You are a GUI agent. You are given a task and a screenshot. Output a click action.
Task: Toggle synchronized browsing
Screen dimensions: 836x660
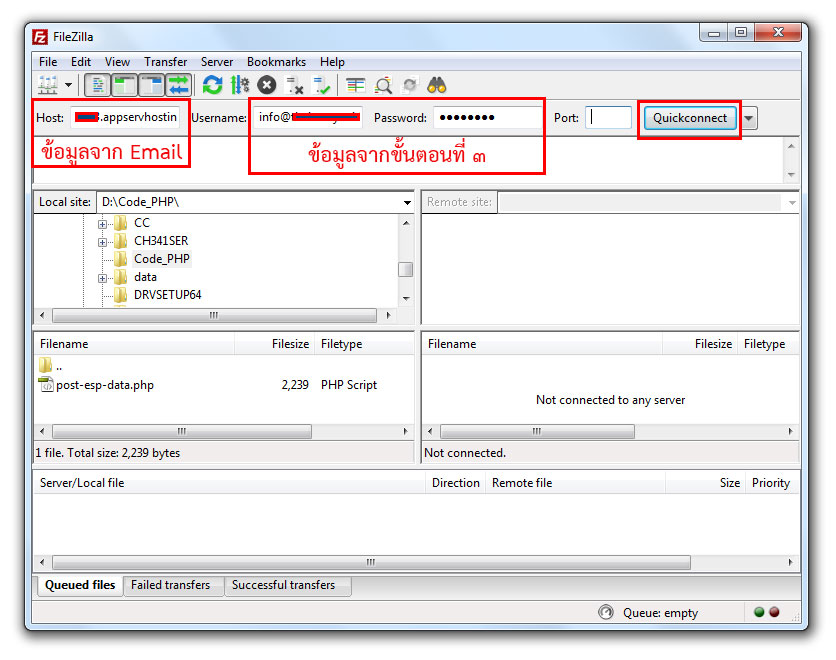click(x=409, y=85)
